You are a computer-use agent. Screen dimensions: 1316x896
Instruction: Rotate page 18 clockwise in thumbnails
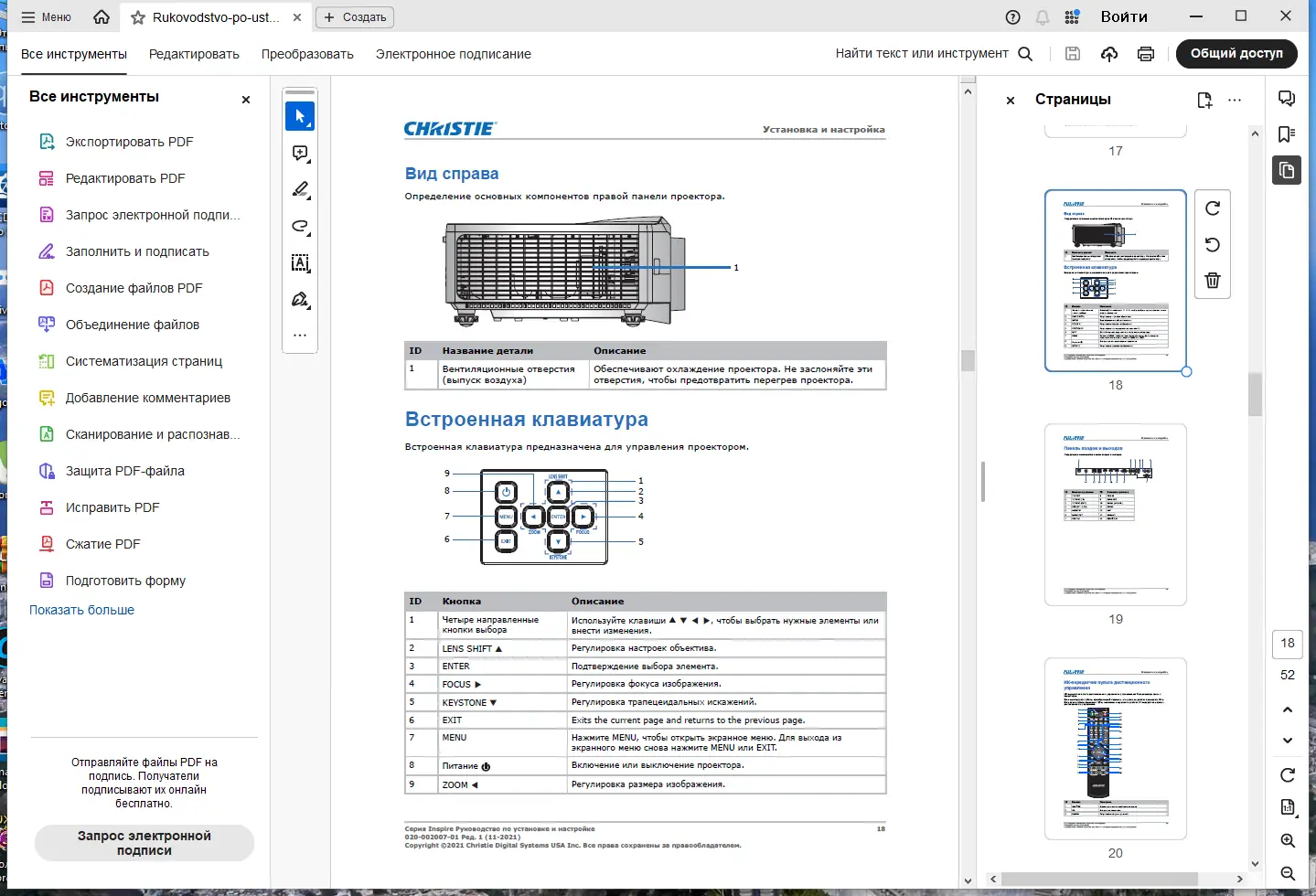click(1213, 208)
